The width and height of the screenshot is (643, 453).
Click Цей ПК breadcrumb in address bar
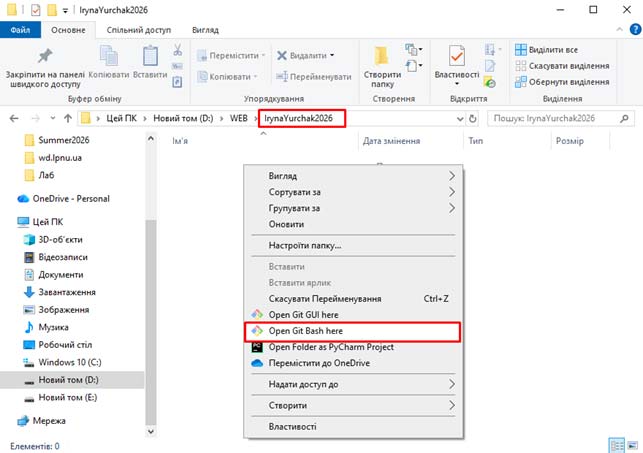(121, 118)
